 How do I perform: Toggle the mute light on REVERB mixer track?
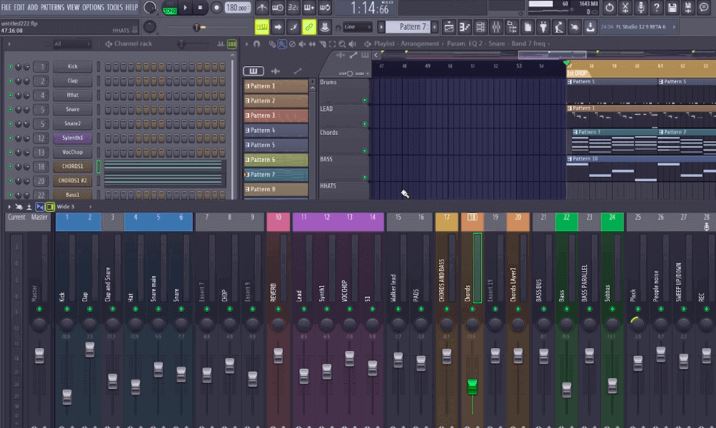[x=278, y=309]
